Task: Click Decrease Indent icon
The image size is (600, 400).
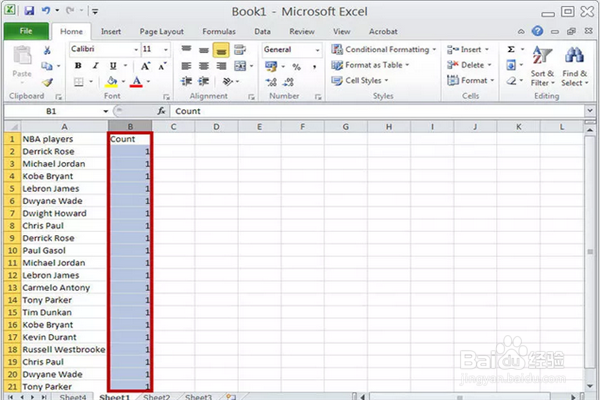Action: click(x=186, y=81)
